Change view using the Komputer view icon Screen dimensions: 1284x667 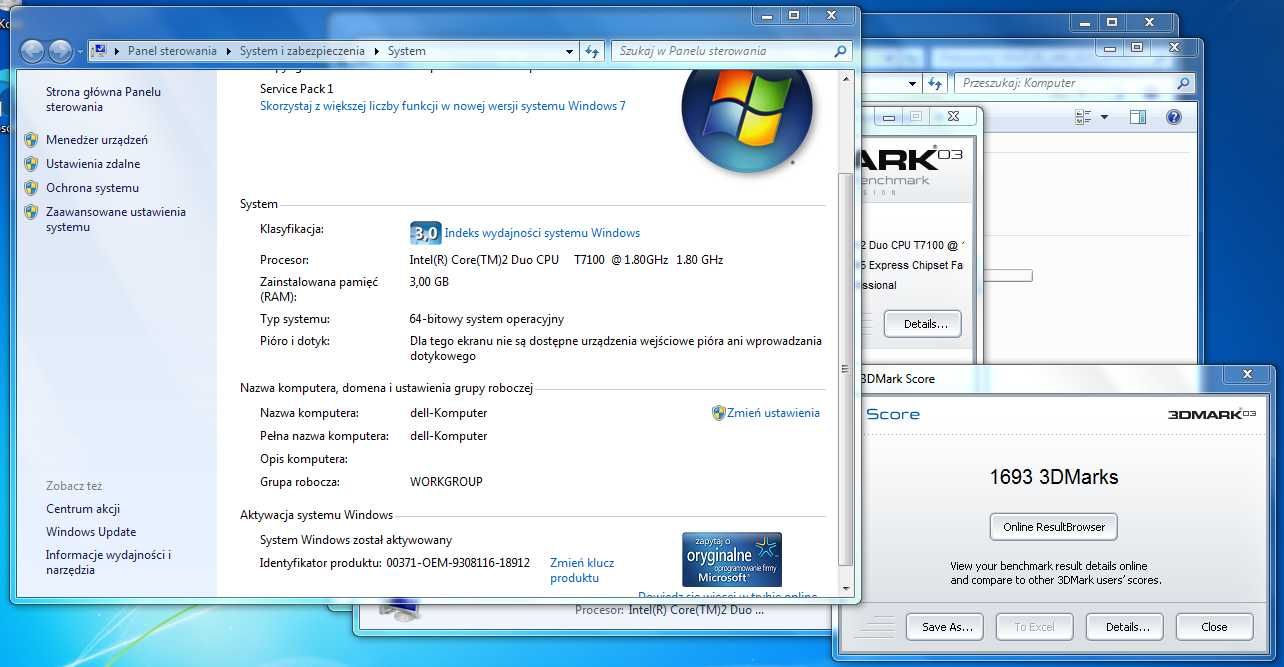click(1083, 117)
